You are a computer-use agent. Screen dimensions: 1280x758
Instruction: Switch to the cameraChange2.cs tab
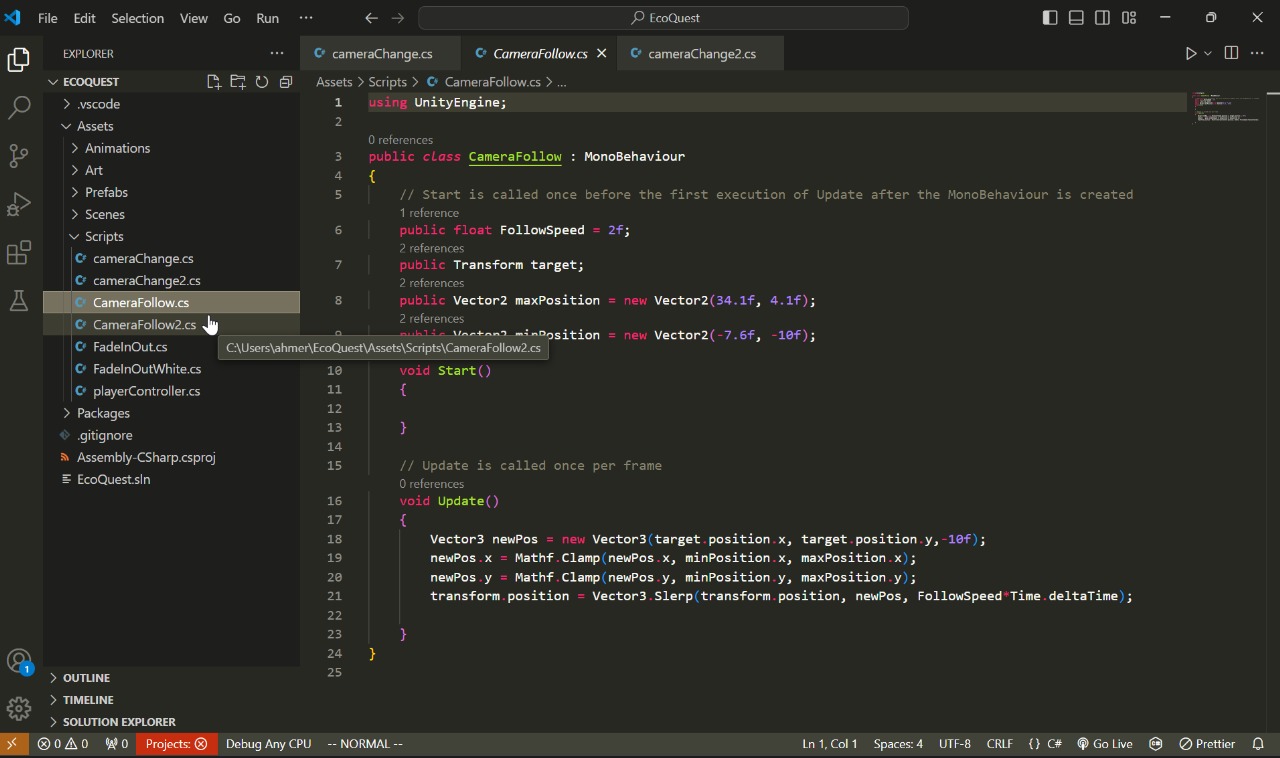point(701,54)
